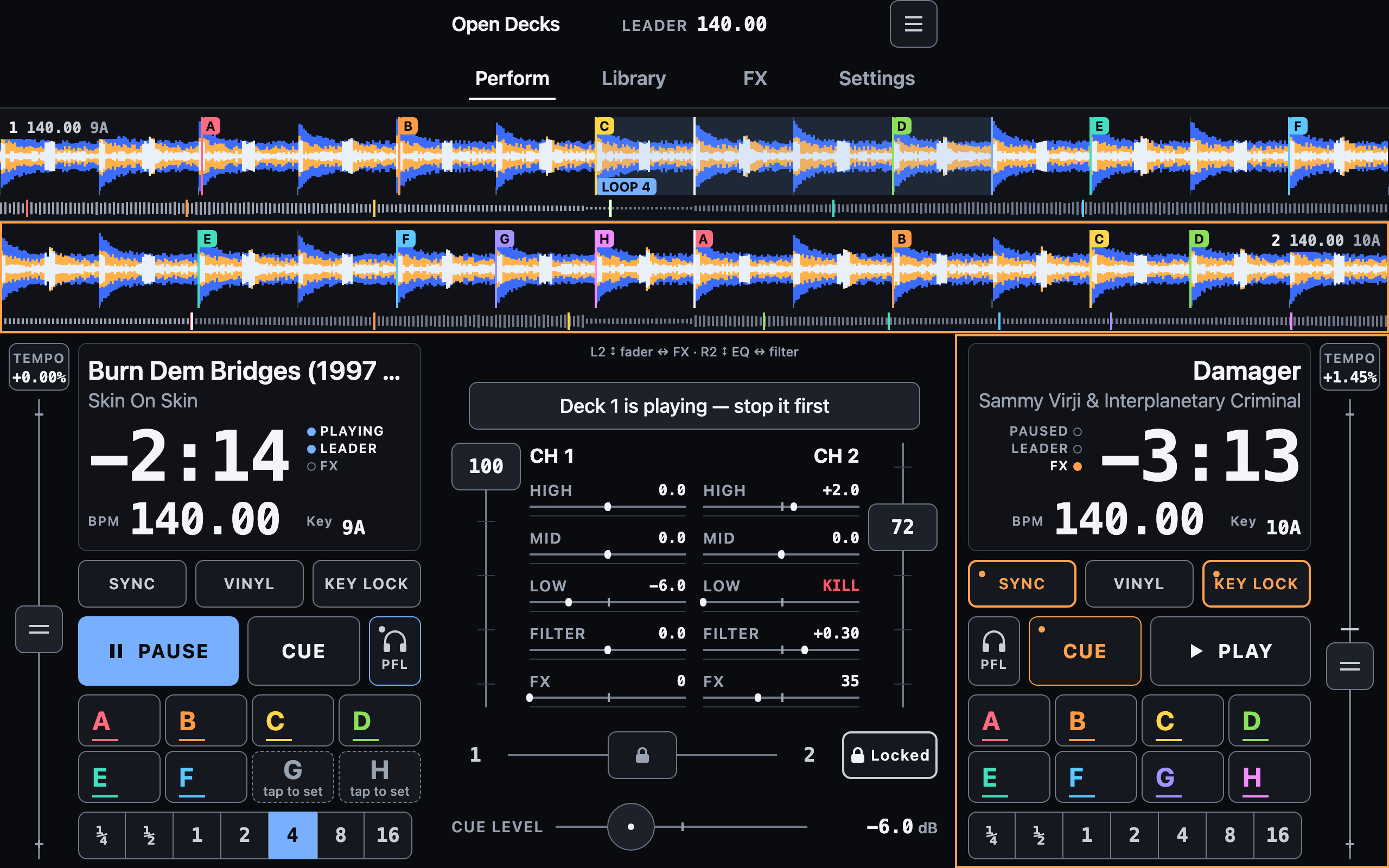This screenshot has width=1389, height=868.
Task: Click cue marker H on Deck 2 waveform
Action: 604,239
